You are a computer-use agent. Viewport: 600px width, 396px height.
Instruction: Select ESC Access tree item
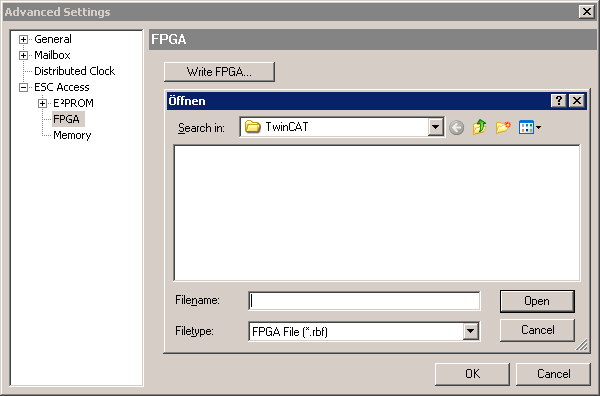[62, 87]
